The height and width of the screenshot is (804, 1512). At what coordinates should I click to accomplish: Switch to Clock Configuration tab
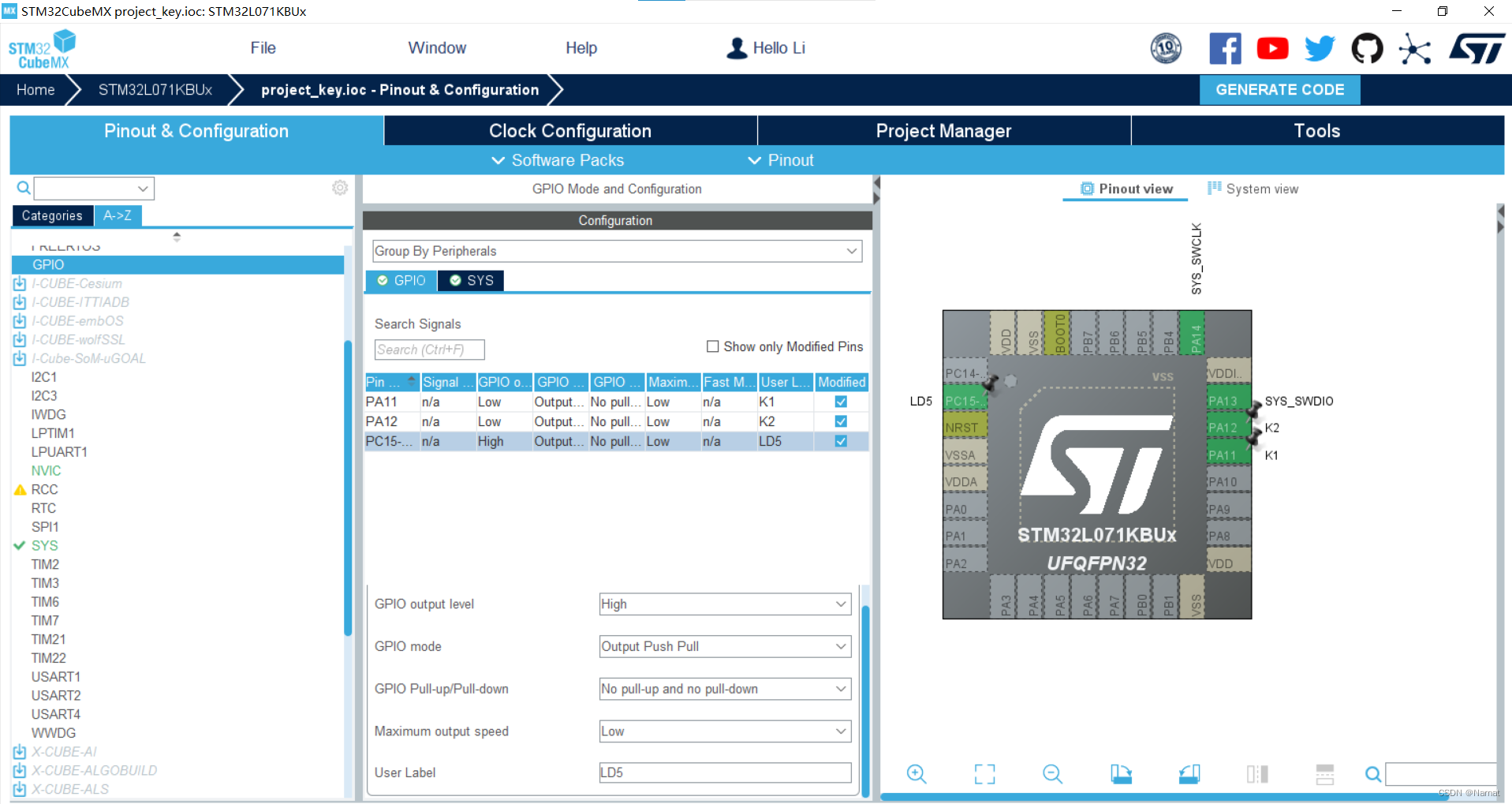(570, 131)
